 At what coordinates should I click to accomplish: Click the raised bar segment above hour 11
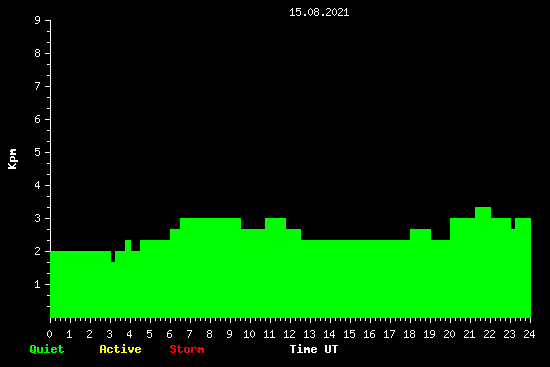pyautogui.click(x=275, y=223)
